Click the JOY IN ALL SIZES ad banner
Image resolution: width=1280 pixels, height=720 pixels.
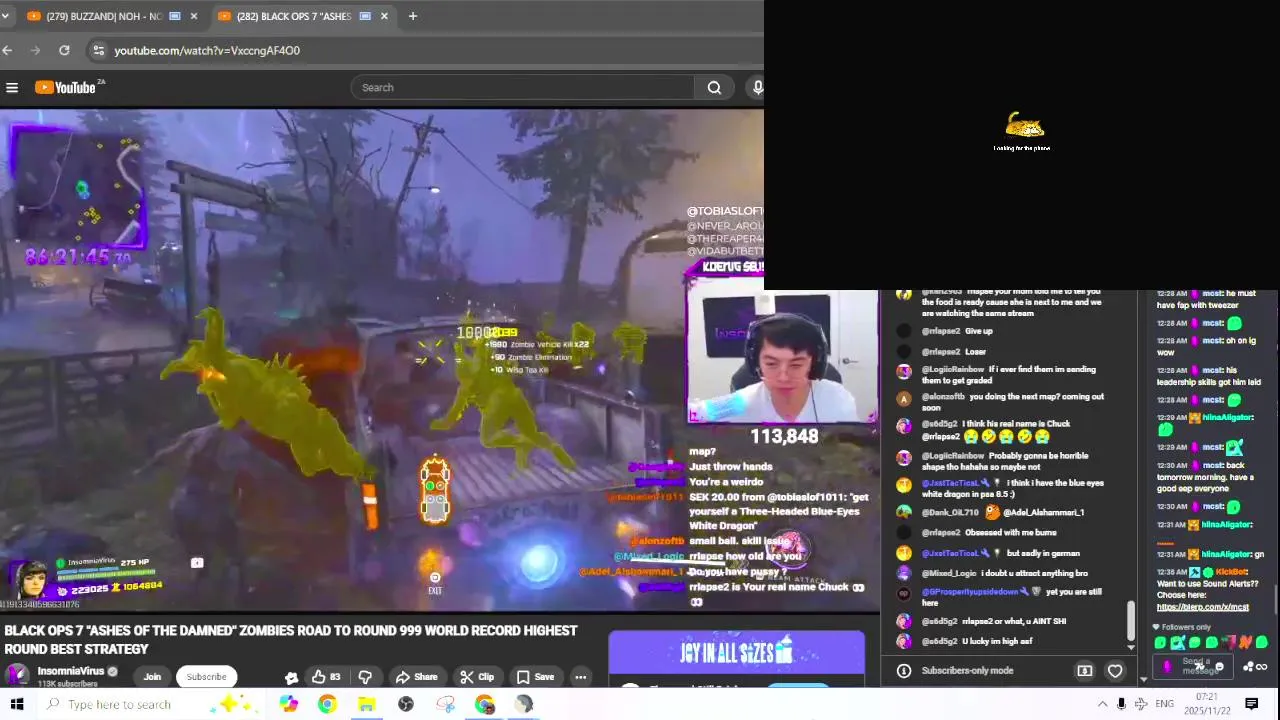tap(736, 653)
